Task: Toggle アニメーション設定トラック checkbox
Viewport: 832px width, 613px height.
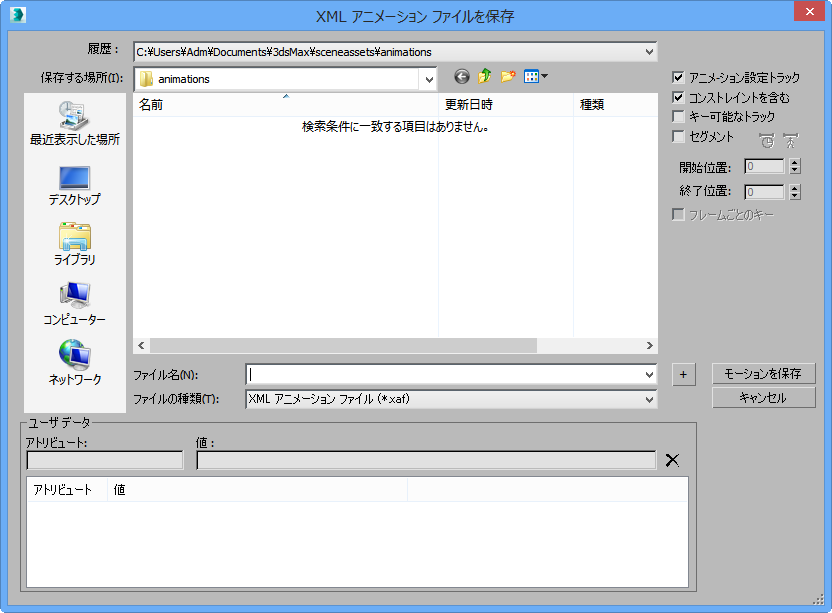Action: coord(678,77)
